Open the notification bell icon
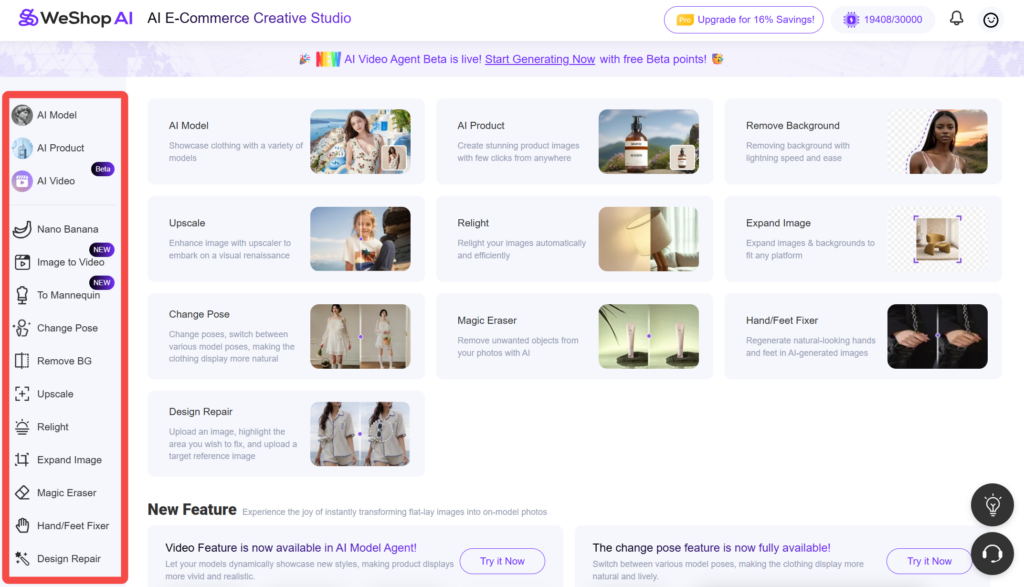This screenshot has width=1024, height=587. point(956,19)
